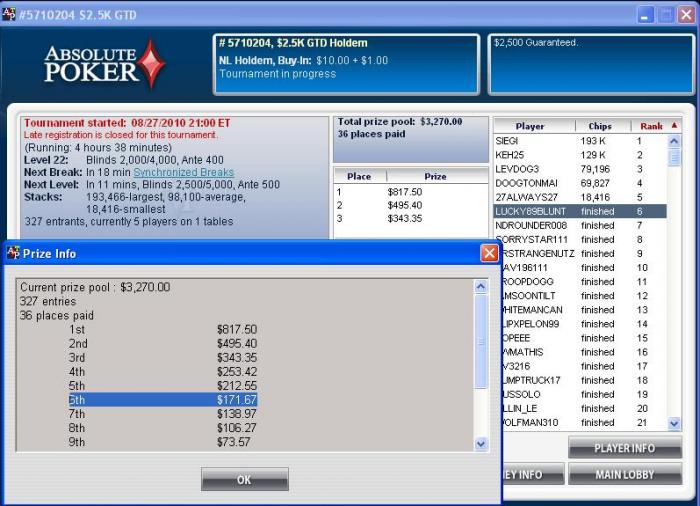Minimize the tournament window
This screenshot has height=506, width=700.
645,15
